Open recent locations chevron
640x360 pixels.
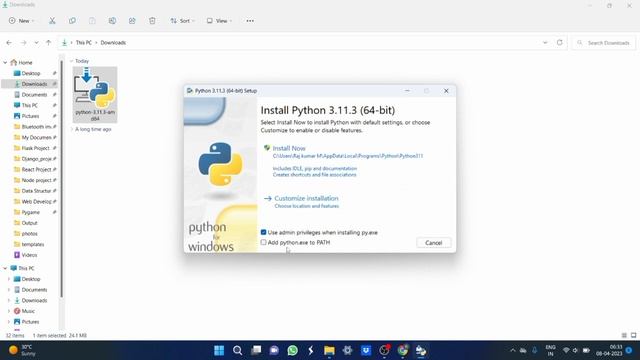[x=36, y=42]
